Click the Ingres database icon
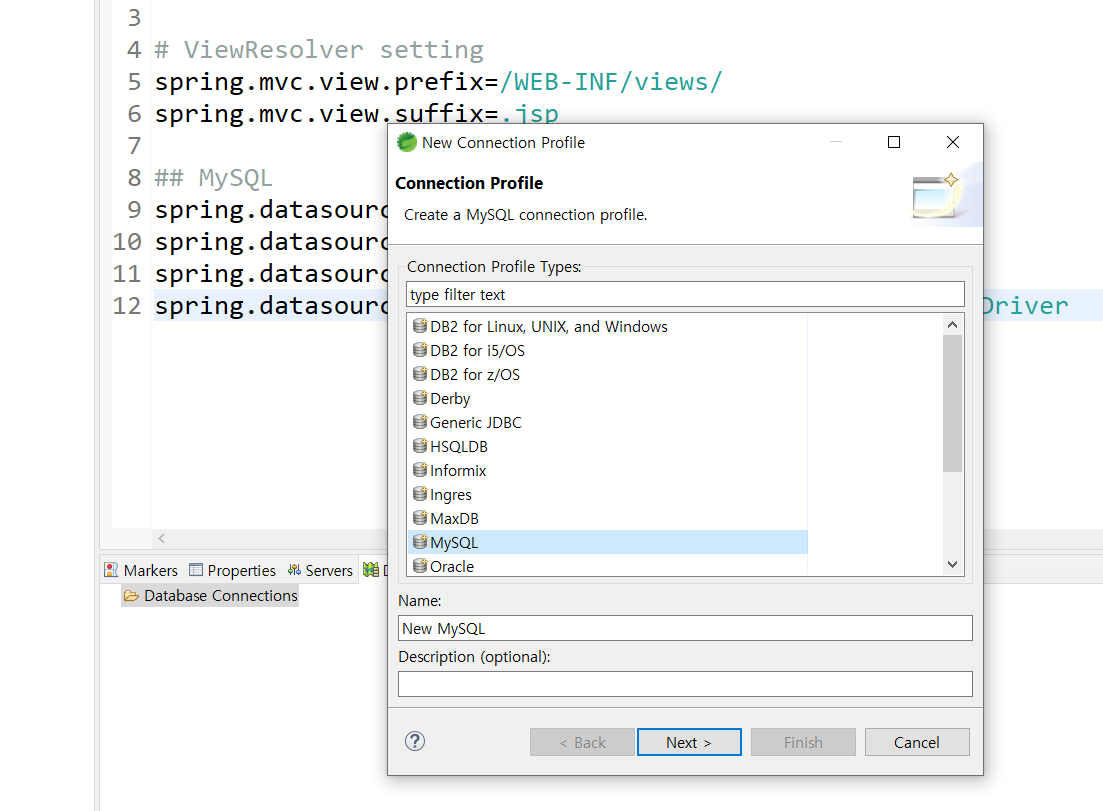This screenshot has height=811, width=1103. coord(420,494)
